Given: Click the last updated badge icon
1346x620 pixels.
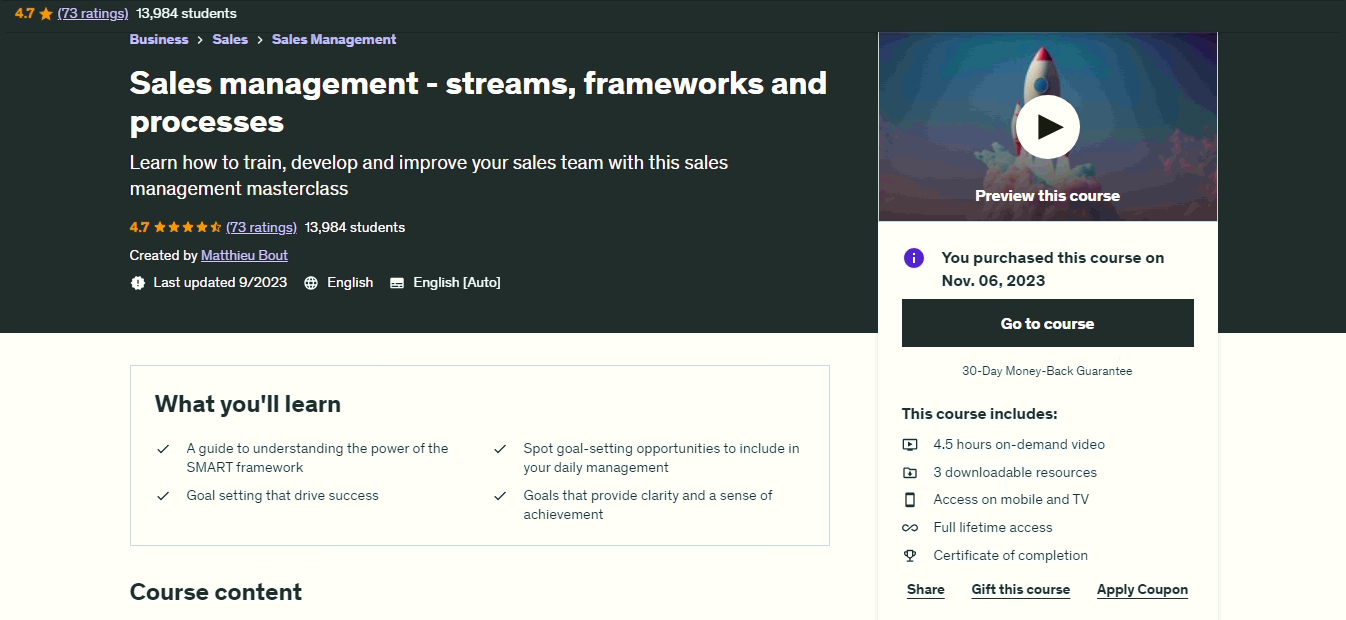Looking at the screenshot, I should click(138, 283).
